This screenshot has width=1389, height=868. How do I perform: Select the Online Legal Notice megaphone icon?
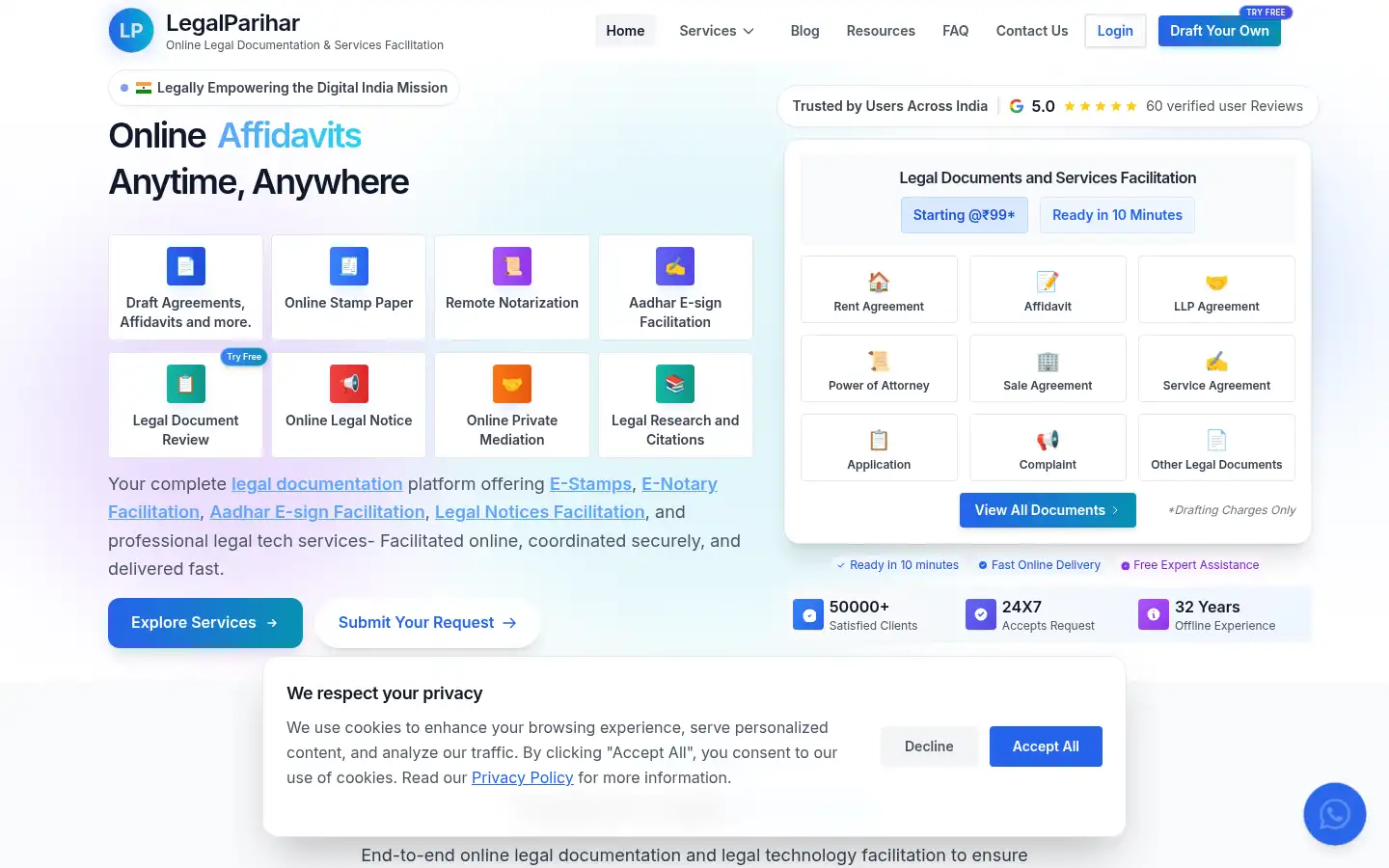pos(349,384)
